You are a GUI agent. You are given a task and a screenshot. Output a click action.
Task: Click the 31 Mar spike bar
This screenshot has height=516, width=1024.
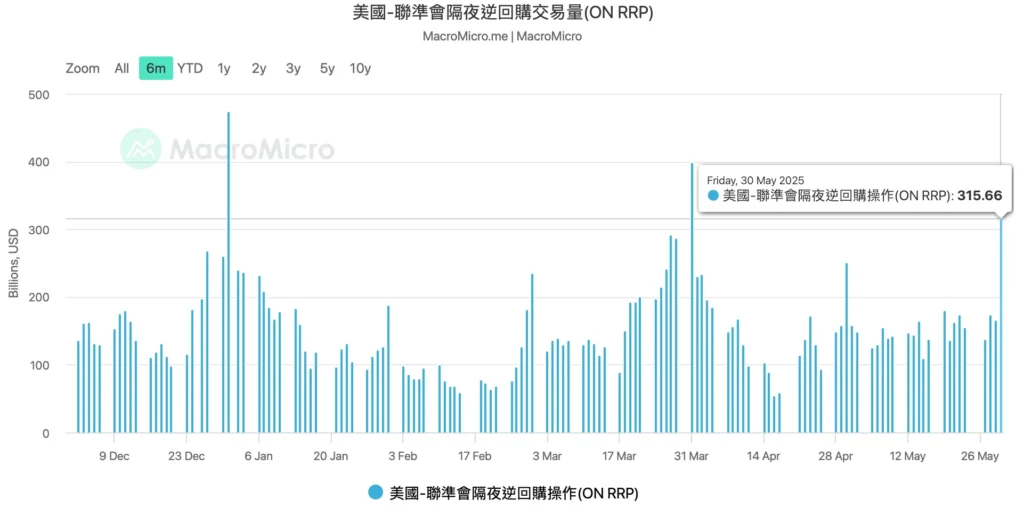pos(691,300)
